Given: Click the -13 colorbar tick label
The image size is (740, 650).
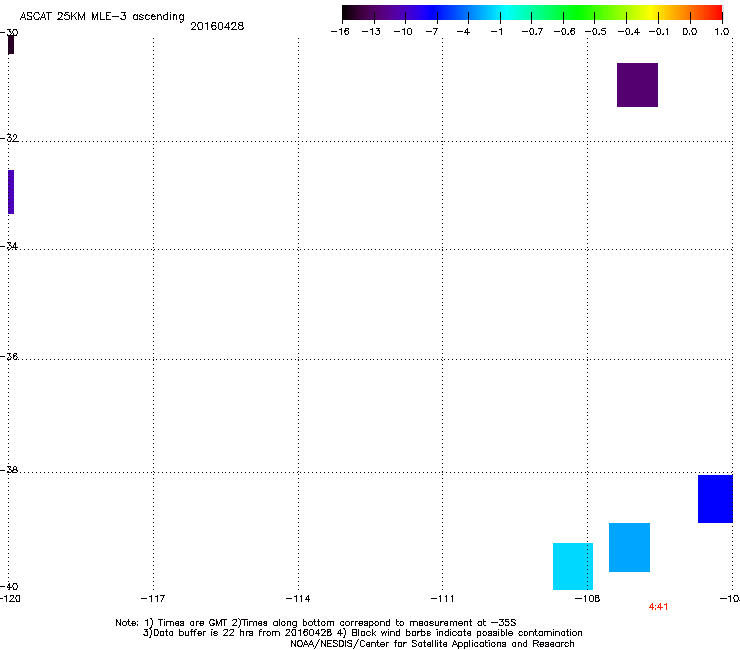Looking at the screenshot, I should coord(371,32).
